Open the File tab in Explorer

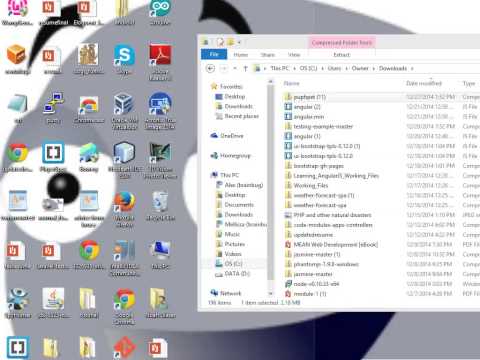pos(214,54)
